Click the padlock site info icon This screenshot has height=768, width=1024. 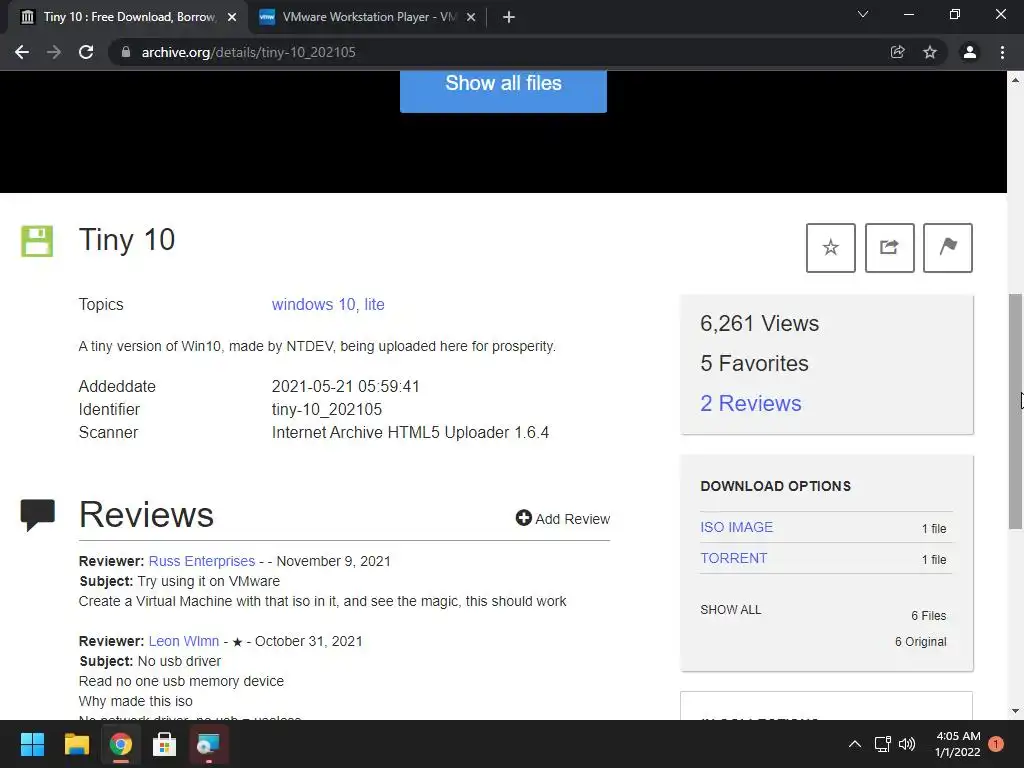[126, 52]
